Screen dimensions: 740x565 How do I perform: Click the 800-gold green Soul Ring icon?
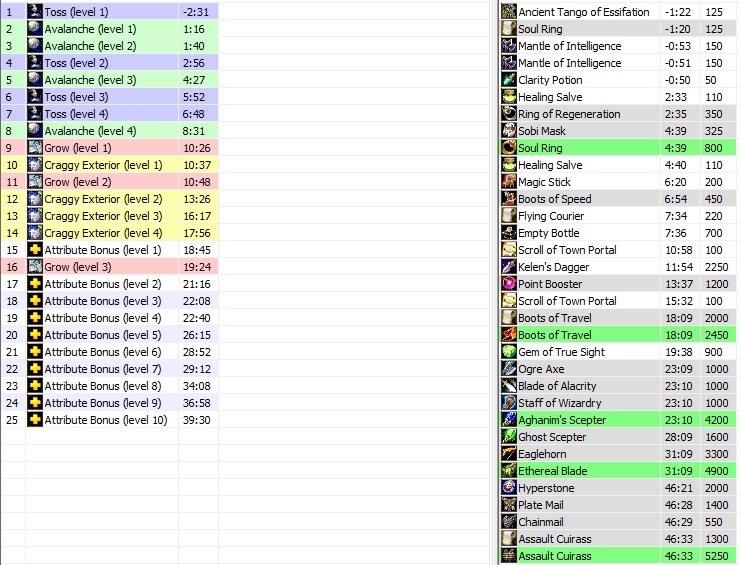click(509, 147)
